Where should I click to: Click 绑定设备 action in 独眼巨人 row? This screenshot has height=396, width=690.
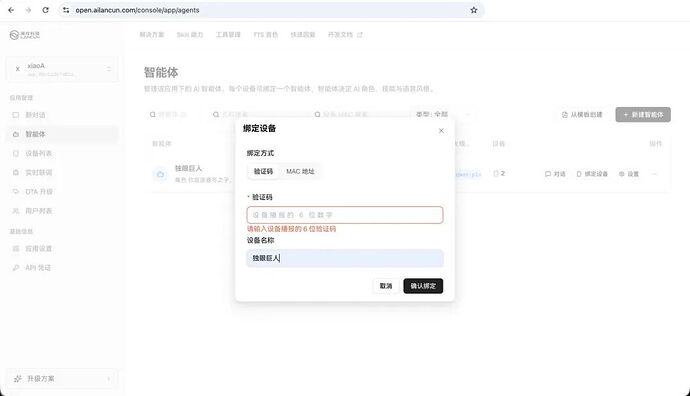click(x=592, y=174)
